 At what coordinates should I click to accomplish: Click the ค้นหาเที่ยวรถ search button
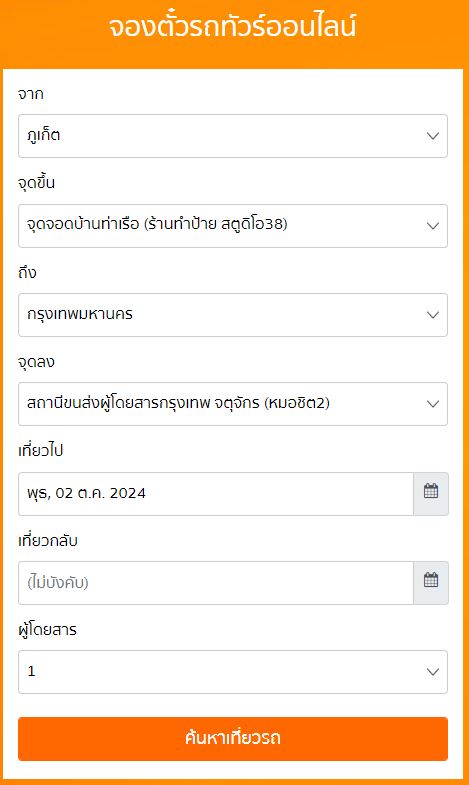tap(233, 739)
